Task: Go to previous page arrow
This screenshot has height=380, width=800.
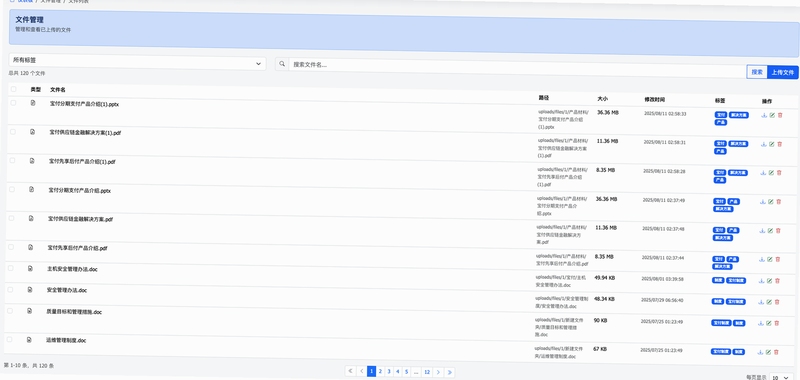Action: (361, 371)
